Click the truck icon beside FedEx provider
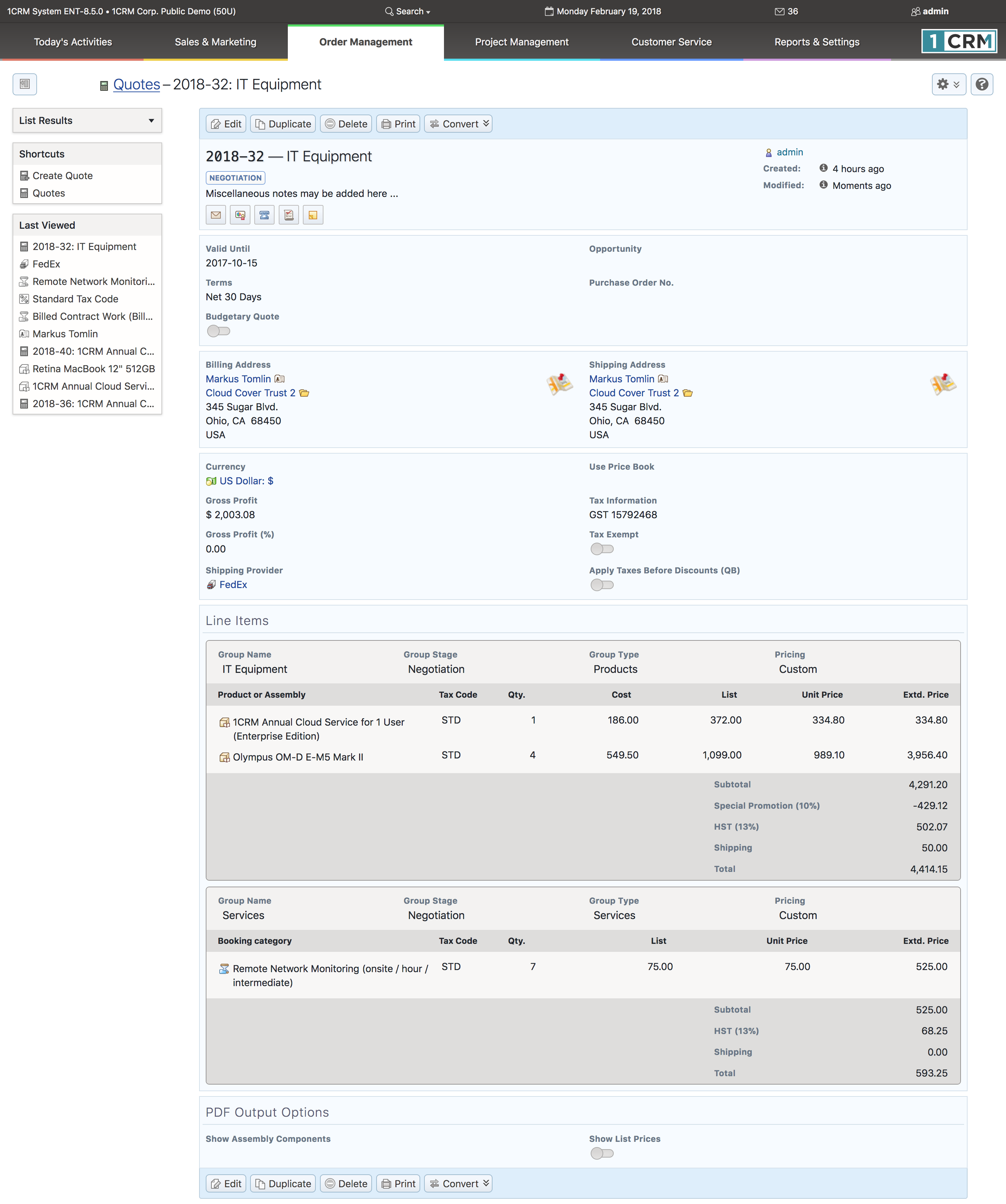Image resolution: width=1006 pixels, height=1204 pixels. 211,585
